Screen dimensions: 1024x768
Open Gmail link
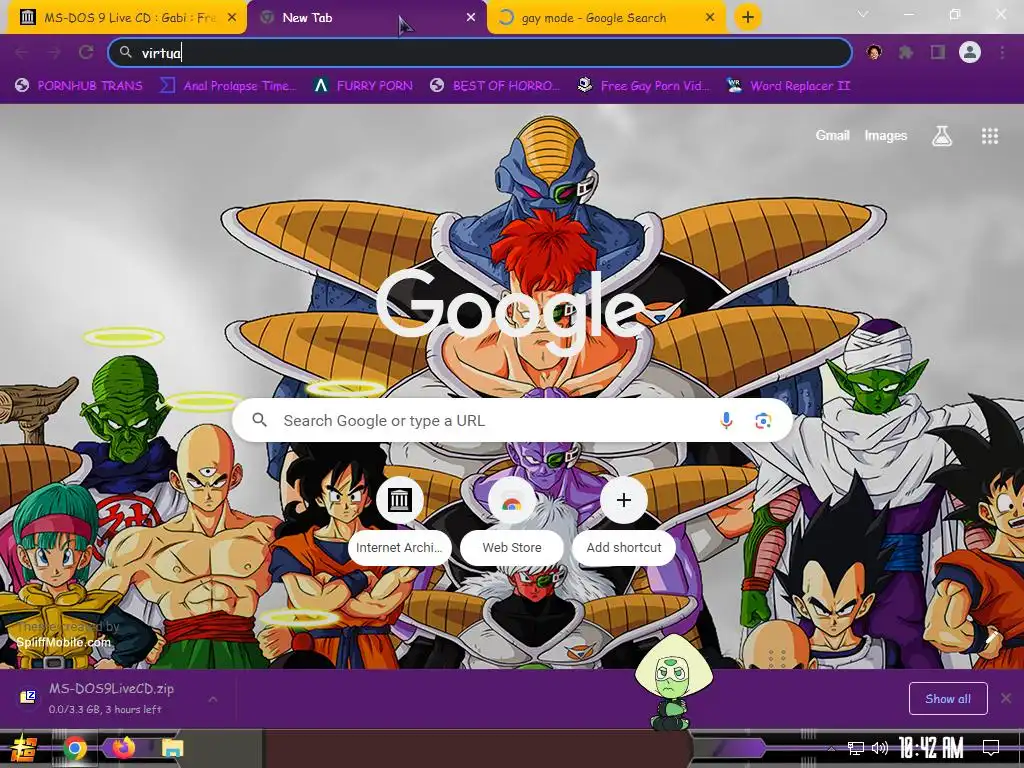833,135
